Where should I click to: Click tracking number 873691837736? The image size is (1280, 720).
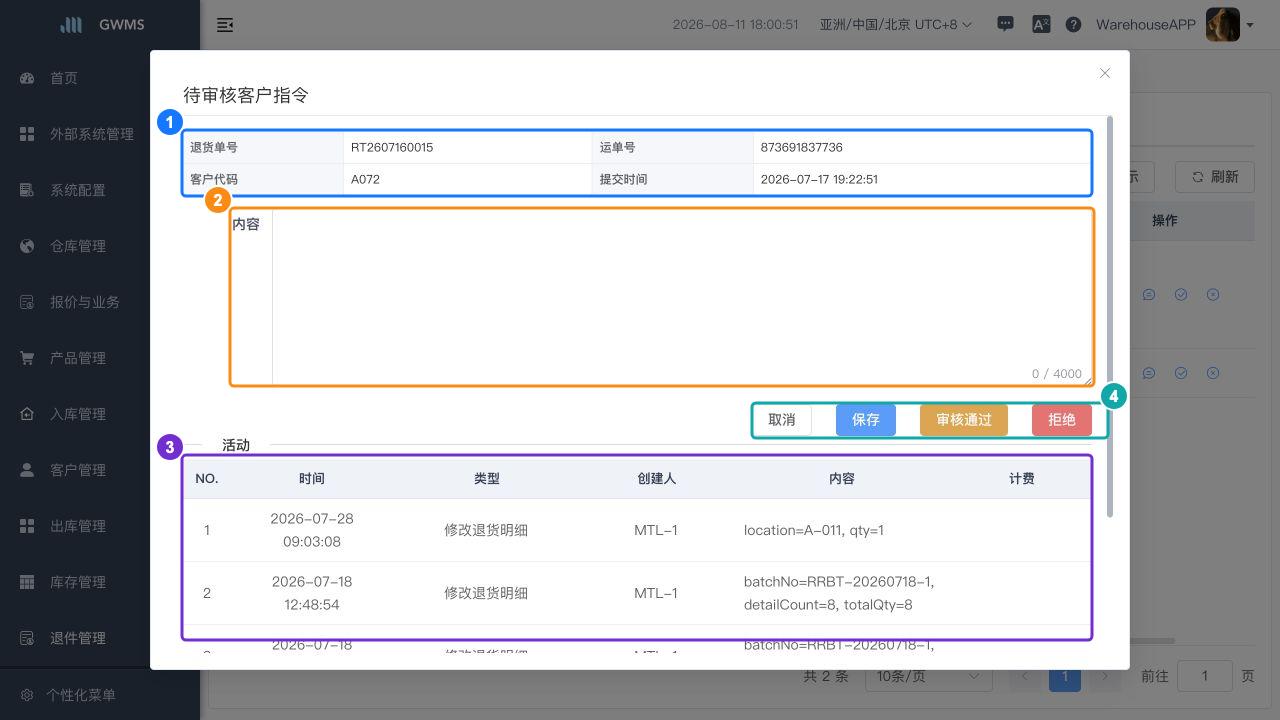click(802, 147)
